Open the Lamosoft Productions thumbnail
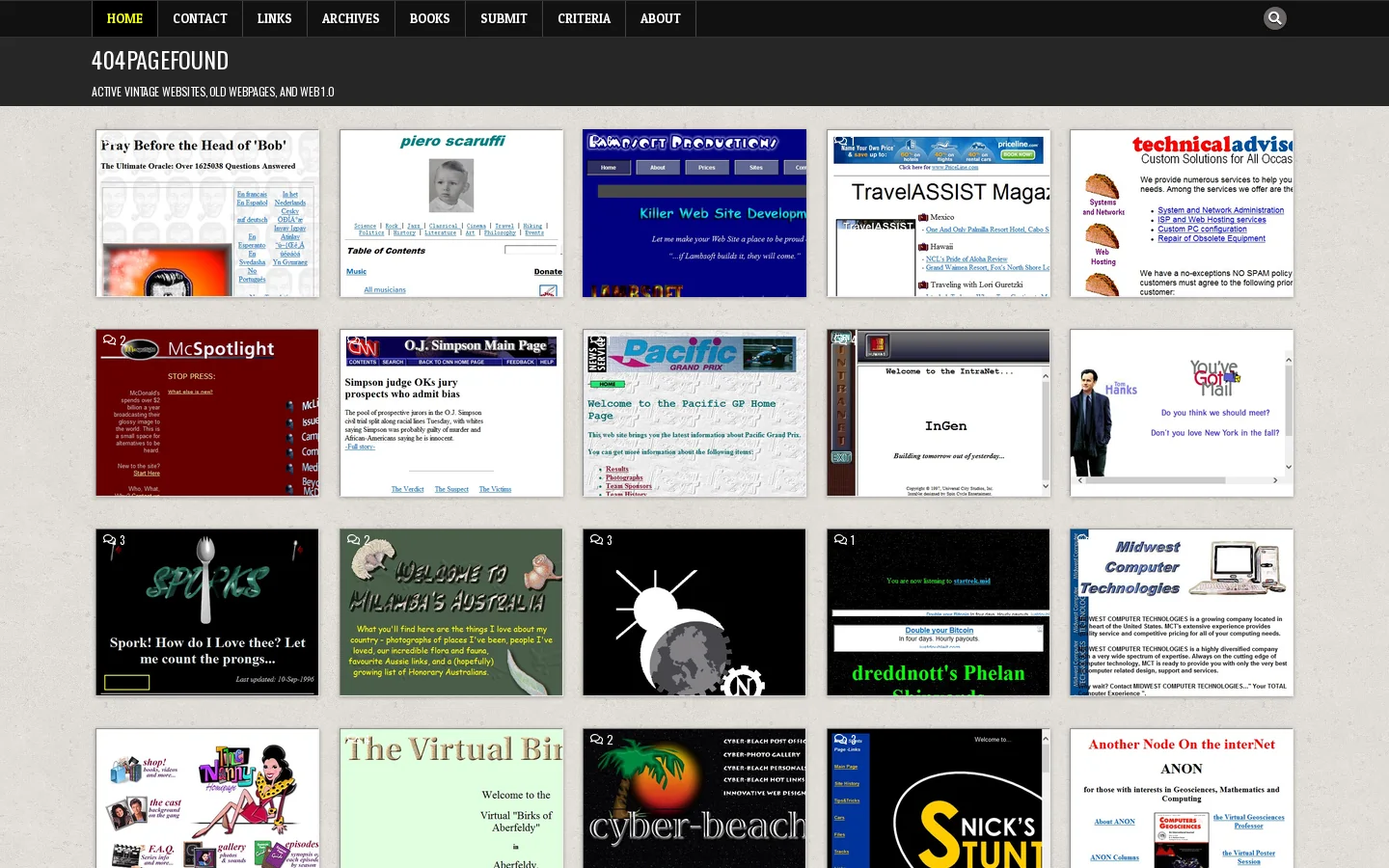Viewport: 1389px width, 868px height. click(694, 213)
